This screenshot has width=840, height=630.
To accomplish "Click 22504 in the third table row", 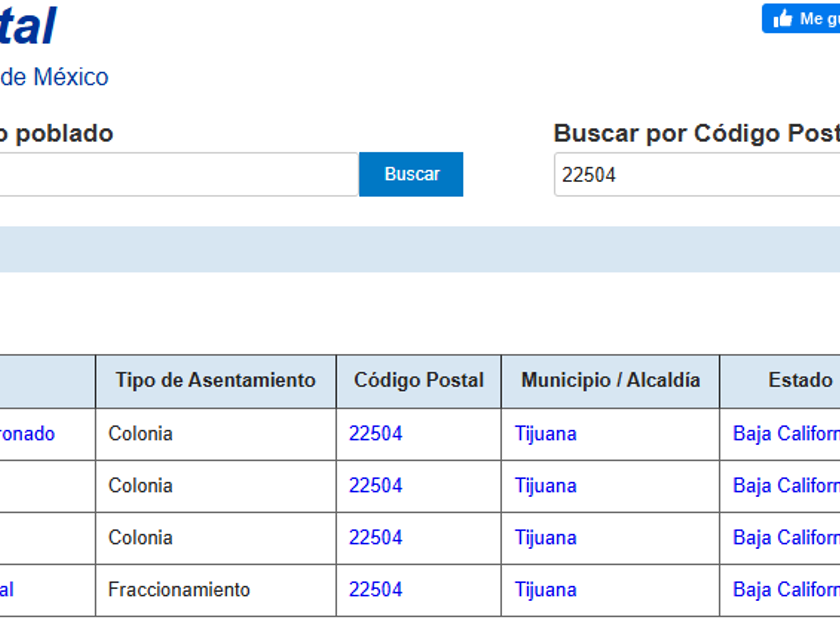I will (375, 538).
